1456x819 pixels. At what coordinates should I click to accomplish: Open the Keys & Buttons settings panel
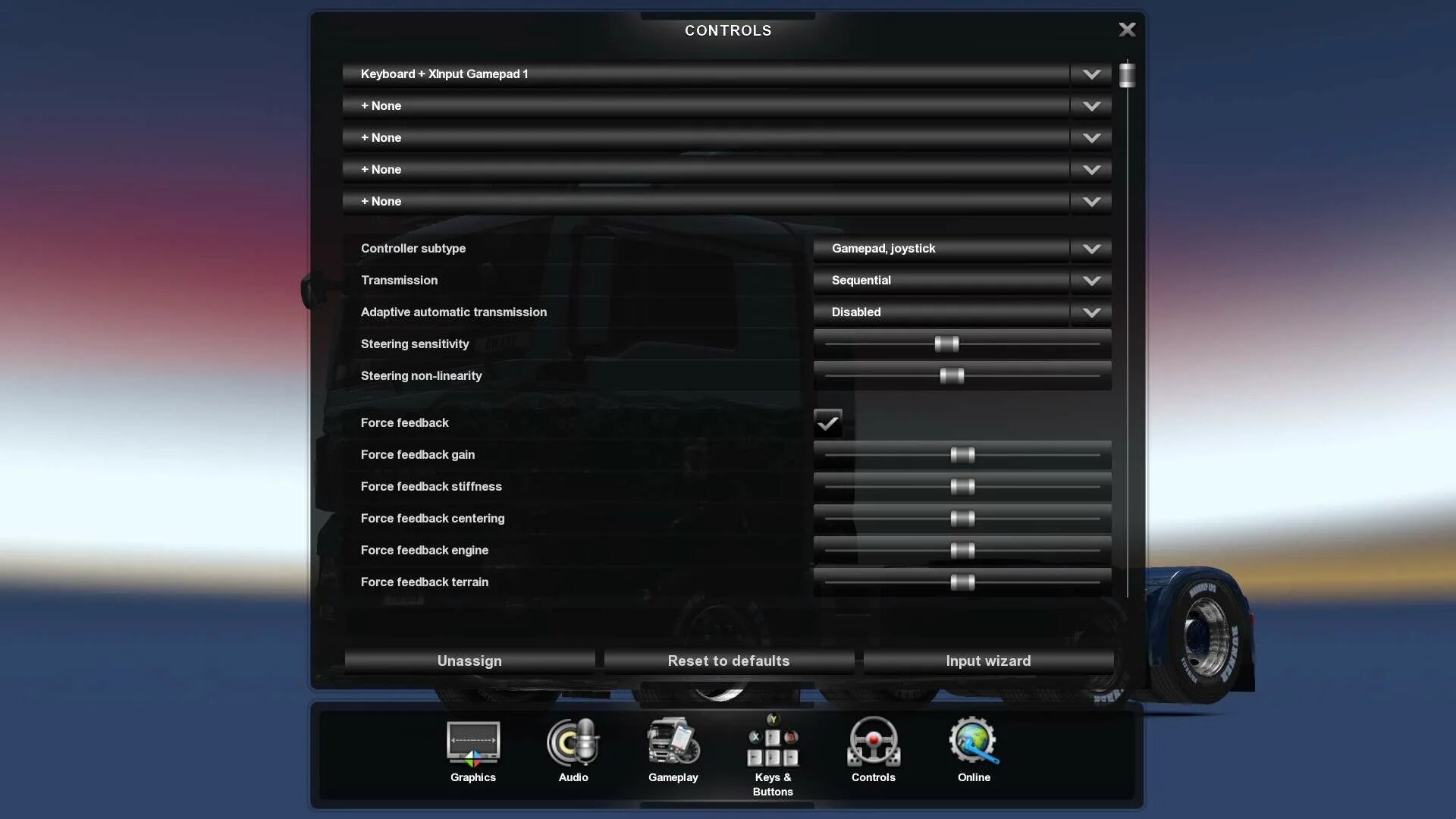click(772, 755)
